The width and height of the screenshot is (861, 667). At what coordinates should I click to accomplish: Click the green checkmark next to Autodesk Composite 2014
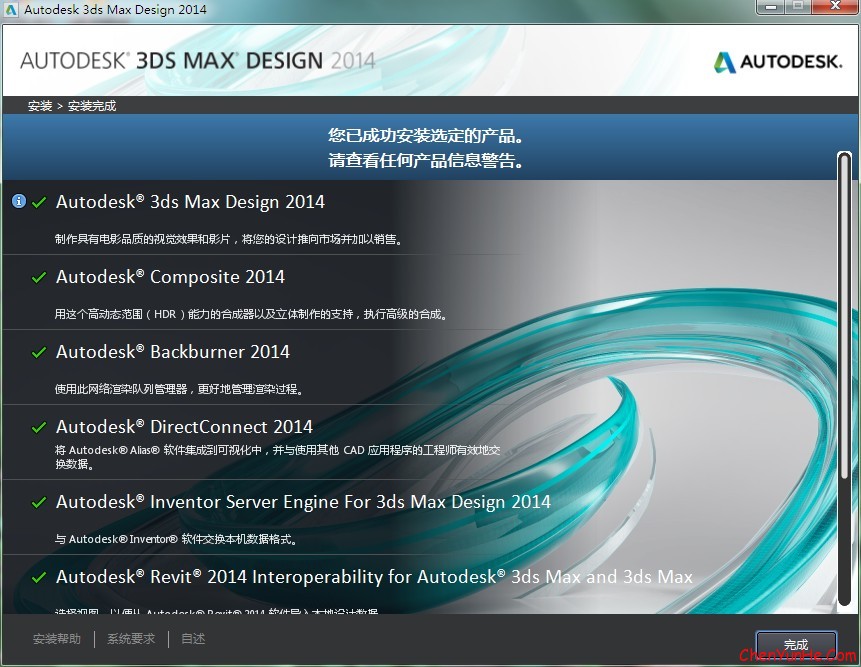click(x=39, y=277)
